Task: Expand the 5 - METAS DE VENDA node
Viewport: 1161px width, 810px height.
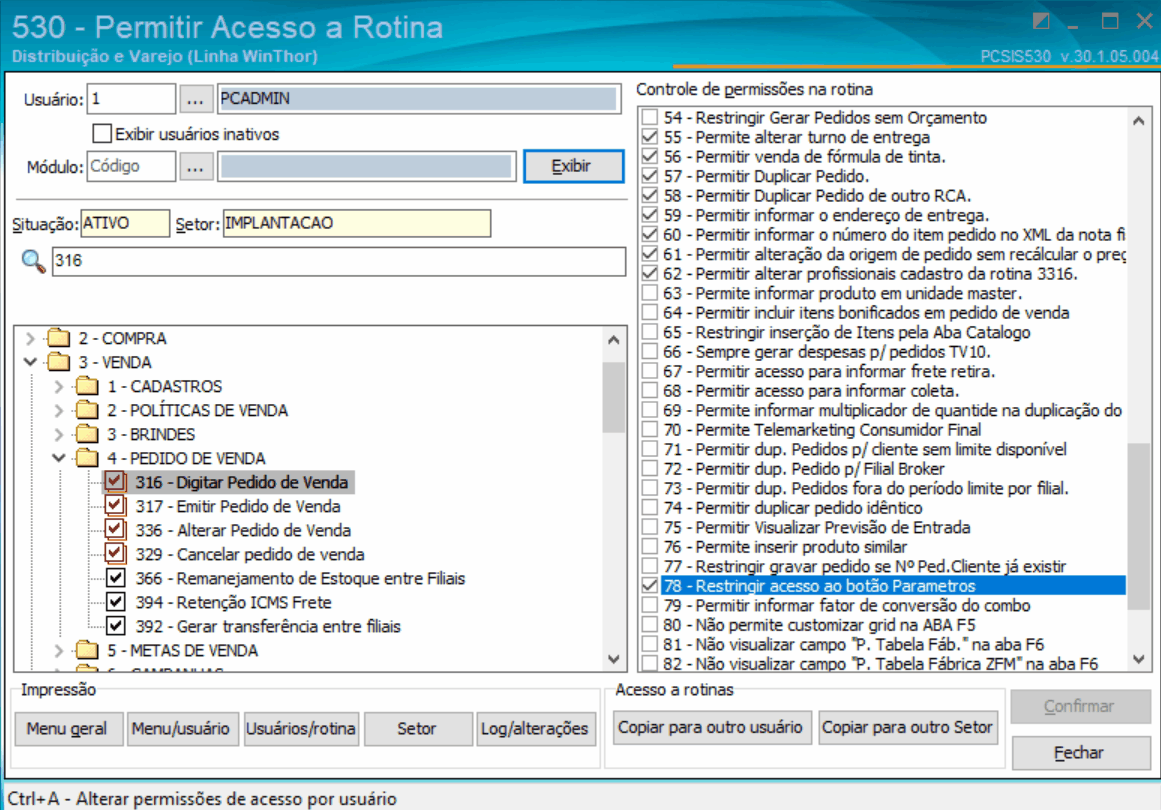Action: click(x=59, y=651)
